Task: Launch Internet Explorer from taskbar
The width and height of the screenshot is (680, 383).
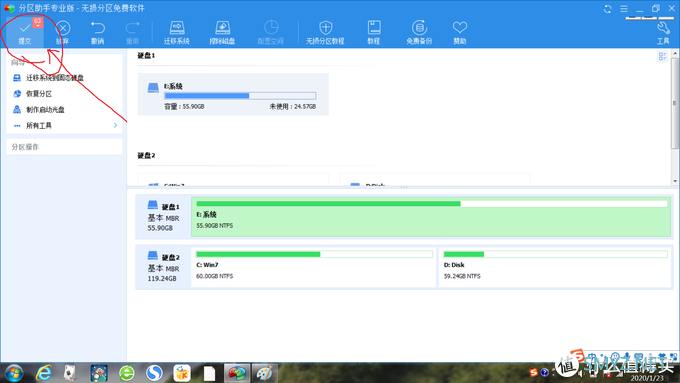Action: click(43, 373)
